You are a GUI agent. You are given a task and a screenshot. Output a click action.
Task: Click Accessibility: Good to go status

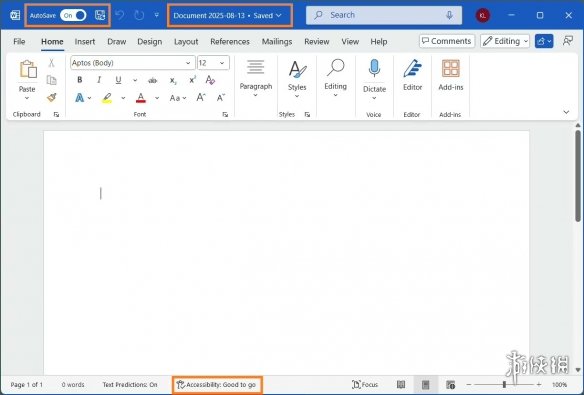[217, 385]
